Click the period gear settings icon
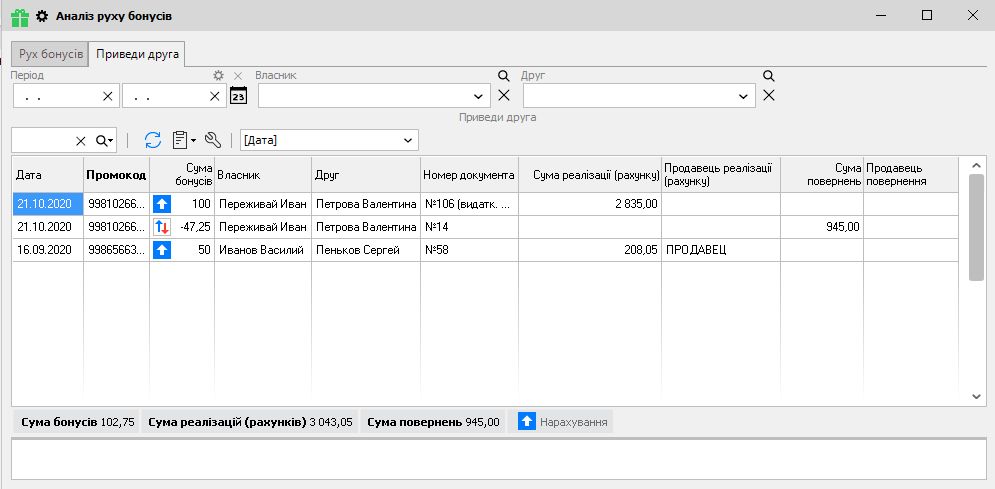The width and height of the screenshot is (995, 489). pos(219,76)
